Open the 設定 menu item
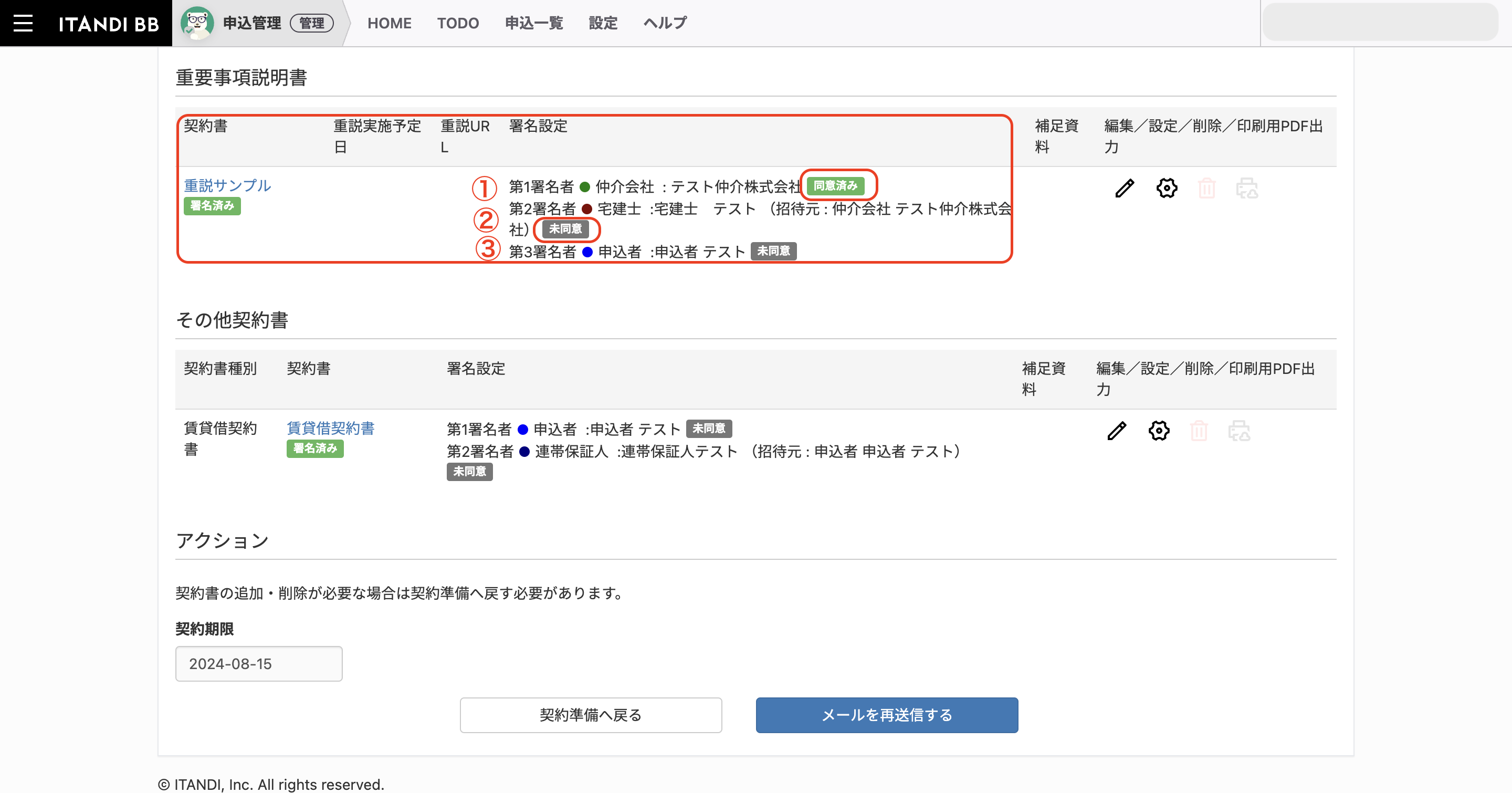The height and width of the screenshot is (793, 1512). pos(603,23)
